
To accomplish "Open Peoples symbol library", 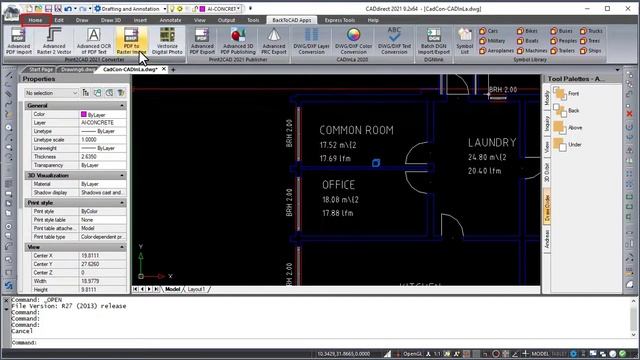I will tap(564, 41).
